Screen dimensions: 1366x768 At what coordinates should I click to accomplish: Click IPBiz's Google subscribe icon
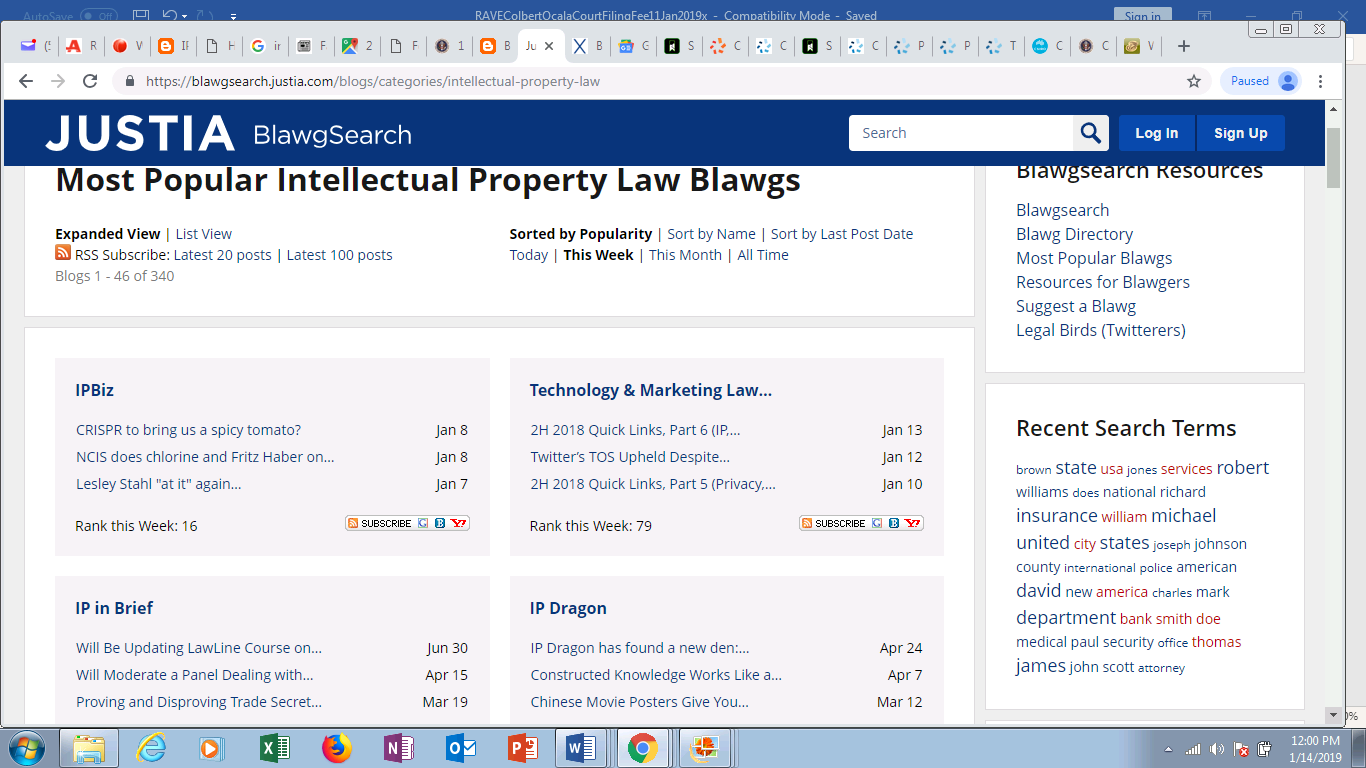pyautogui.click(x=423, y=523)
